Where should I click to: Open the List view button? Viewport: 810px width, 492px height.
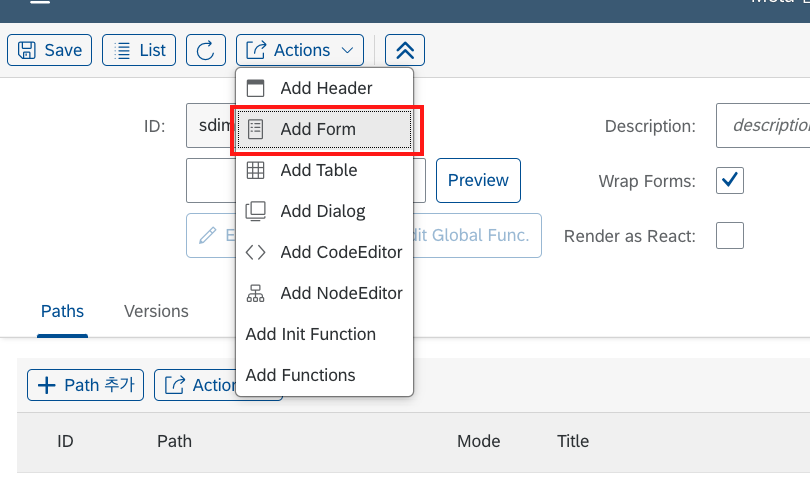(x=139, y=50)
